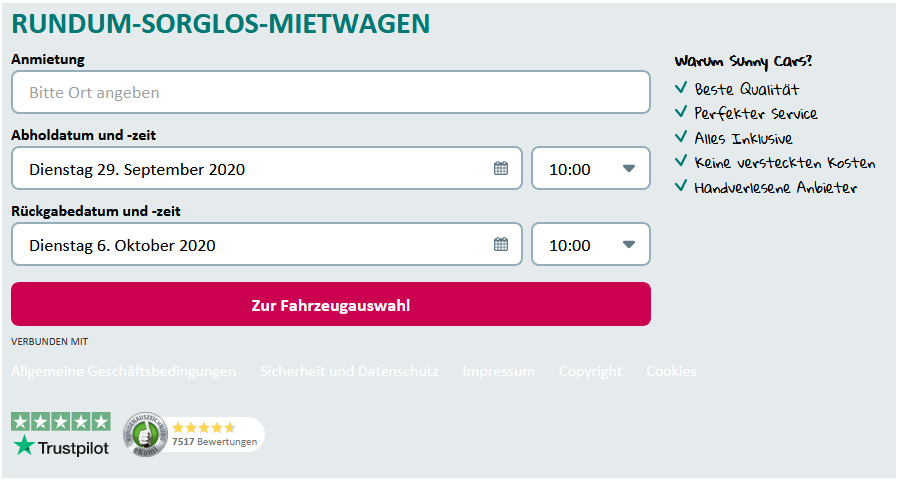The height and width of the screenshot is (480, 900).
Task: Open the return date calendar icon
Action: pos(501,244)
